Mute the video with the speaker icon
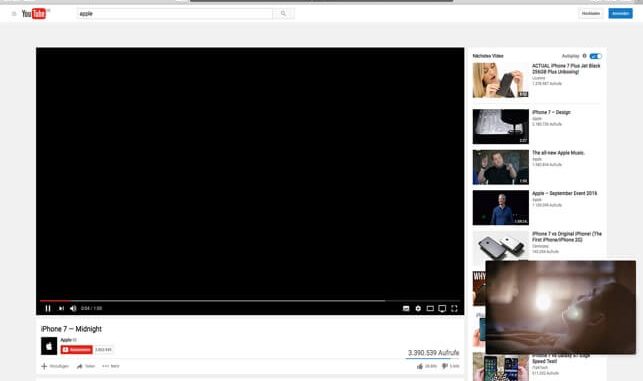The height and width of the screenshot is (381, 643). pos(73,308)
